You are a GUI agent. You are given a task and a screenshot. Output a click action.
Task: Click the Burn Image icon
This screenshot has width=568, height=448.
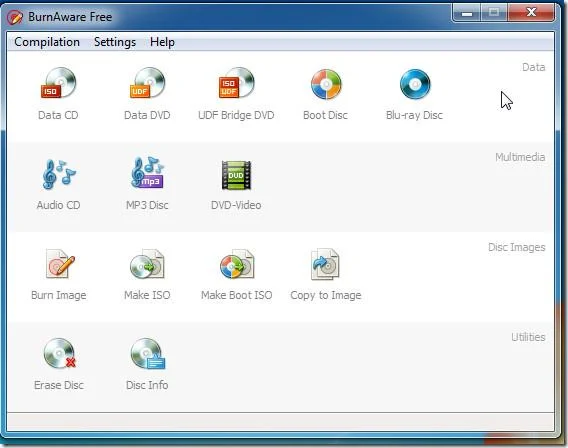click(x=59, y=264)
